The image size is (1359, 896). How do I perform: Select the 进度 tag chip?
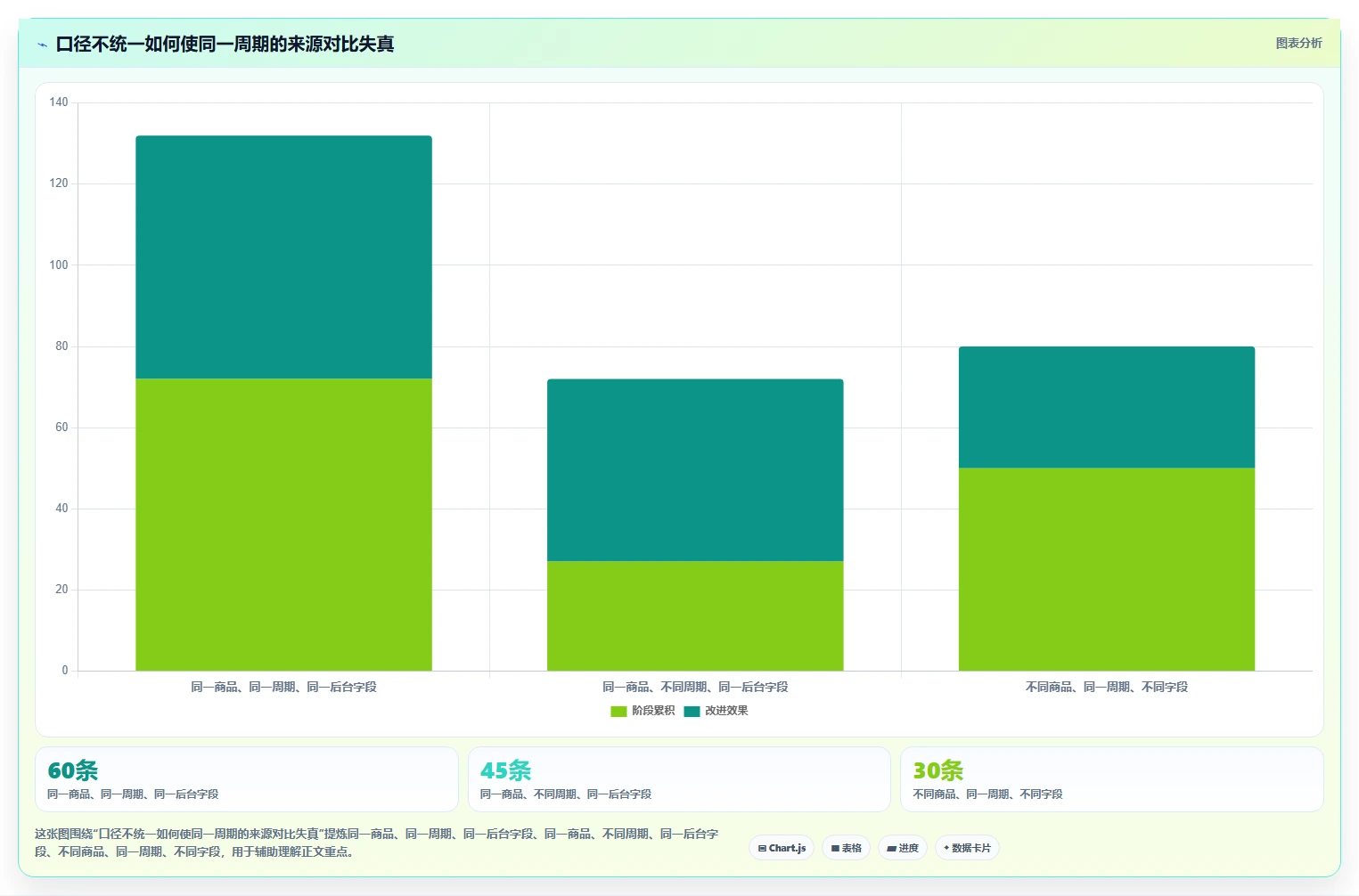(x=903, y=848)
